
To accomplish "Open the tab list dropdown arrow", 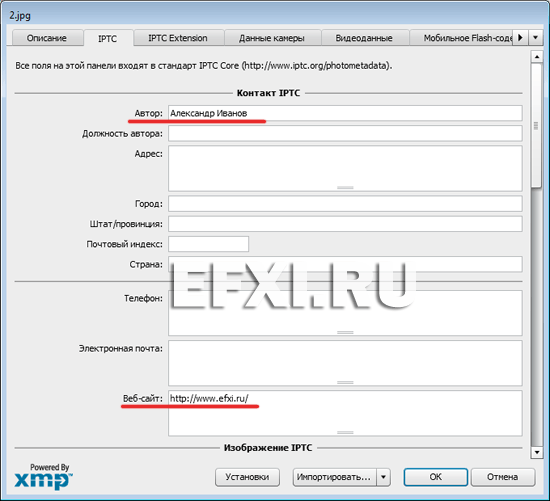I will 536,38.
